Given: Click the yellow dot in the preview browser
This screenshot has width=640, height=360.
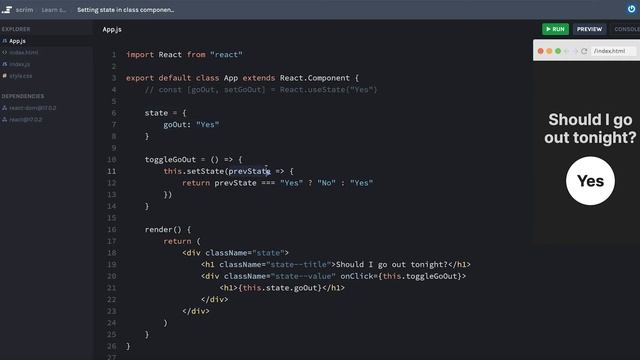Looking at the screenshot, I should pyautogui.click(x=549, y=51).
